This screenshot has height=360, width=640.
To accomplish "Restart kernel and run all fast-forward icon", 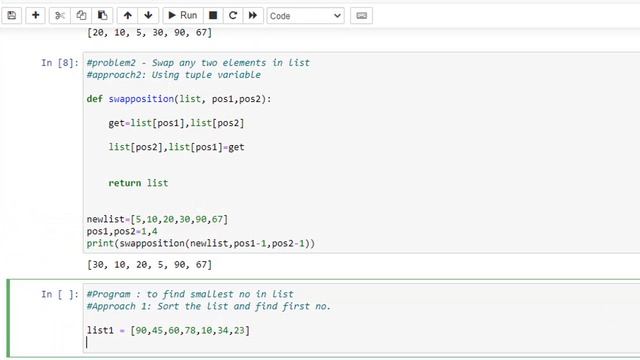I will point(253,16).
